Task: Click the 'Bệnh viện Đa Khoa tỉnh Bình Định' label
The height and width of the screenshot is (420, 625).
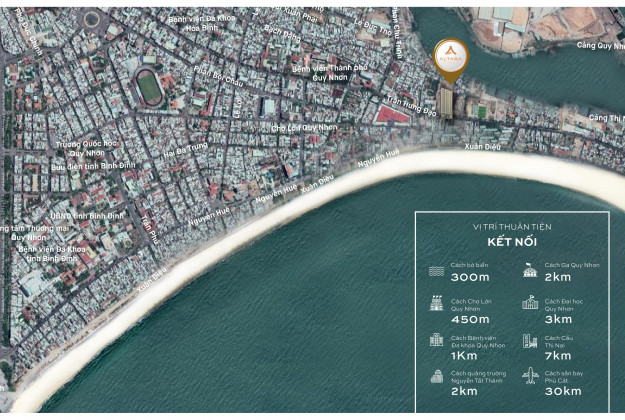Action: pos(52,253)
